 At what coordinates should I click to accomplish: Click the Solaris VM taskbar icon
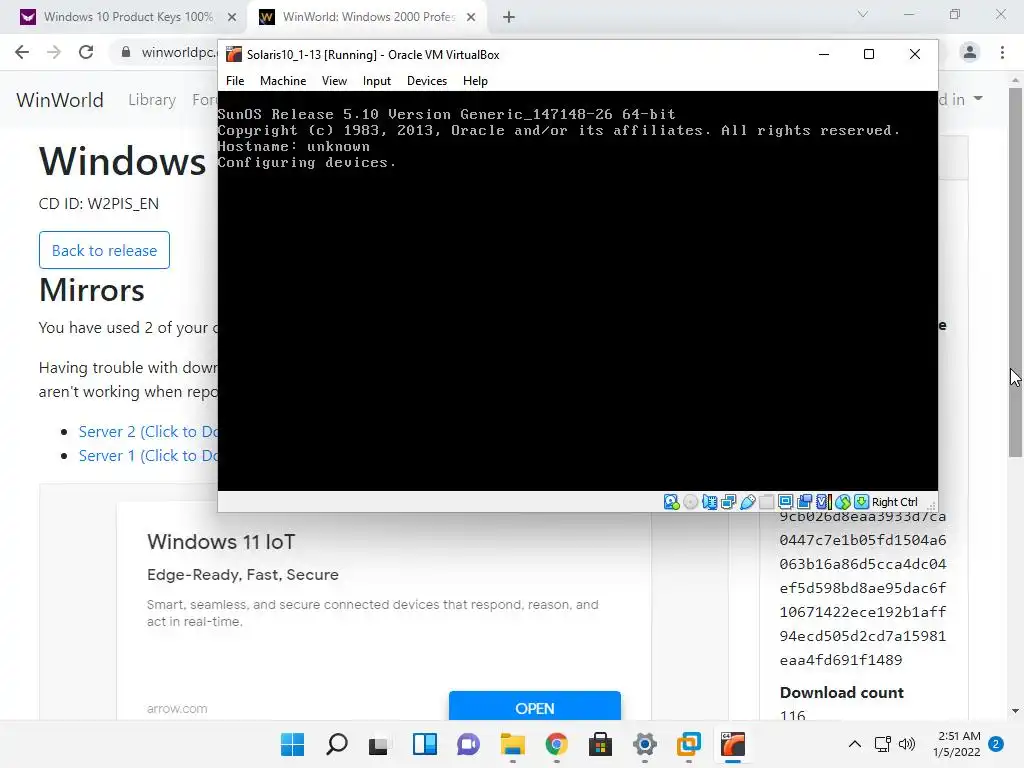[733, 744]
